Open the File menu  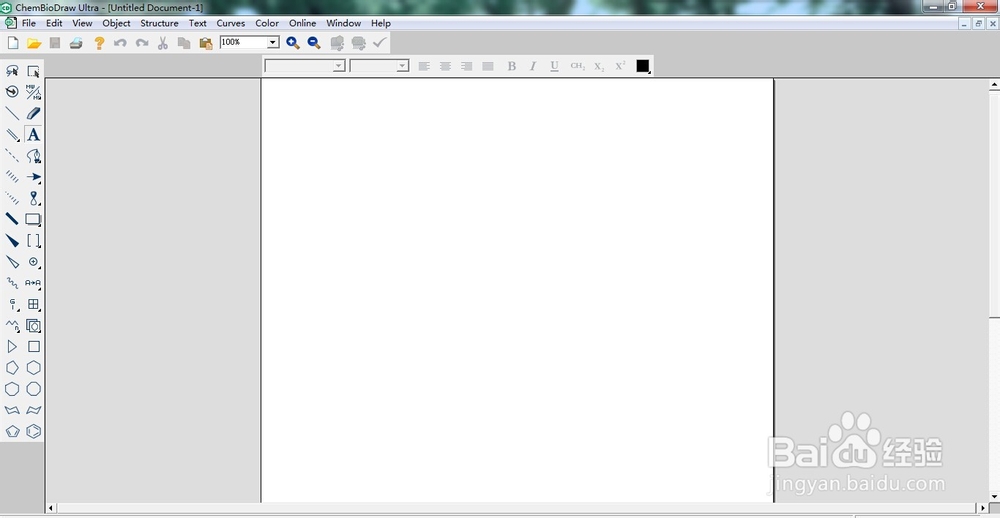click(x=28, y=23)
